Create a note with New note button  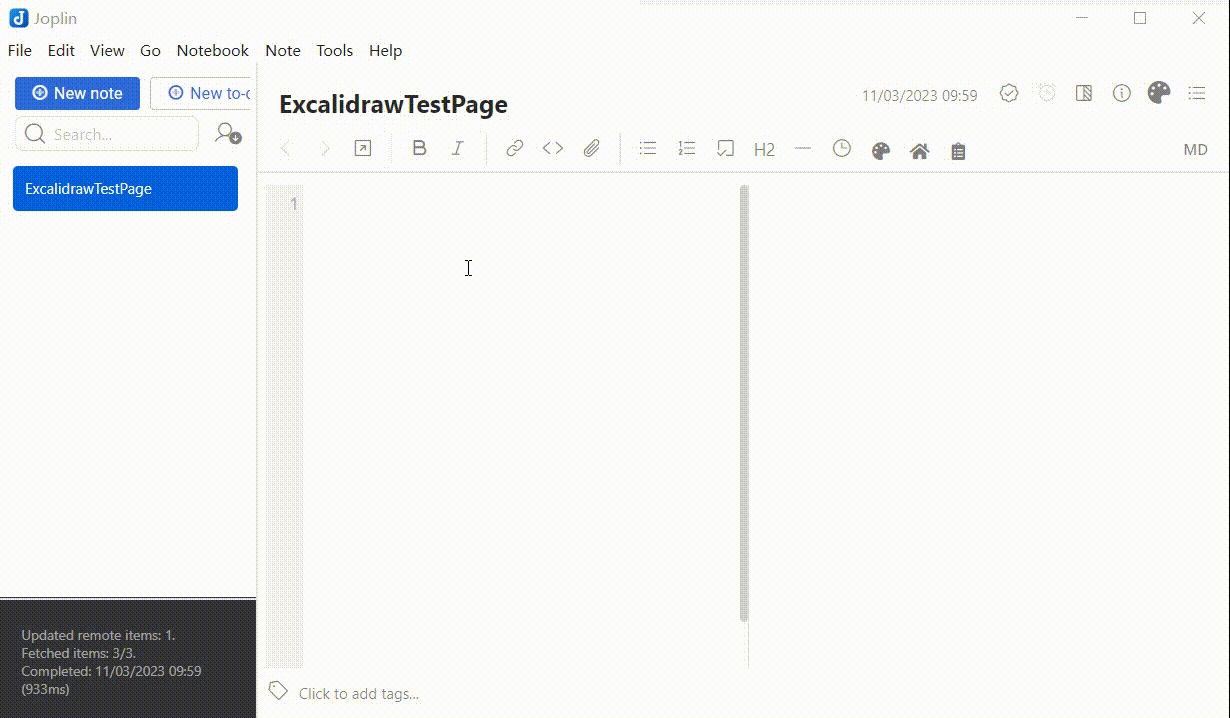point(77,93)
